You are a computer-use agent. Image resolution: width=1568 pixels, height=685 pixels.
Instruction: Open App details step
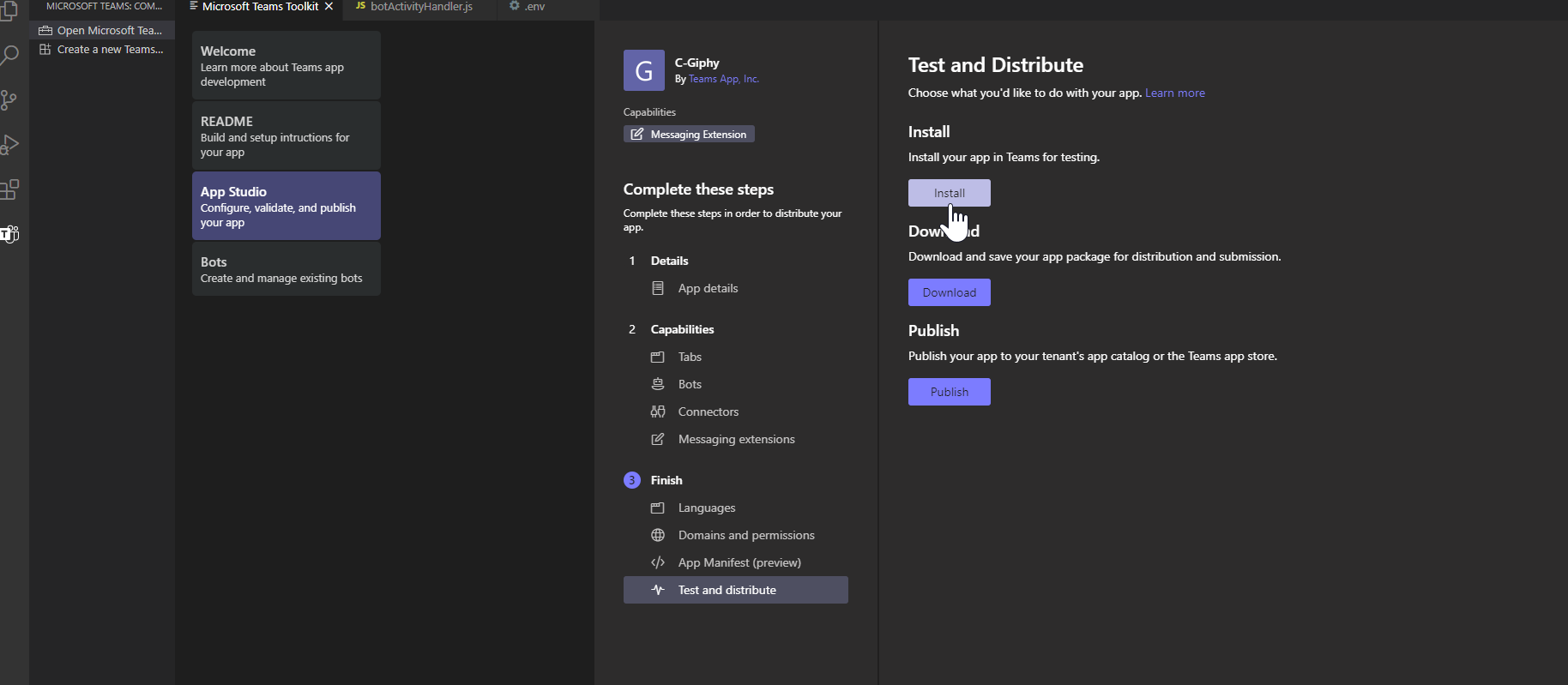[736, 288]
